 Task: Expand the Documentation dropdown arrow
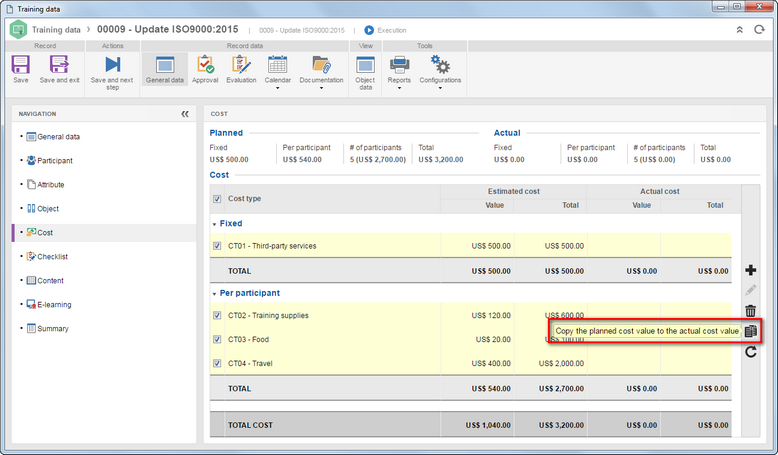pos(321,88)
